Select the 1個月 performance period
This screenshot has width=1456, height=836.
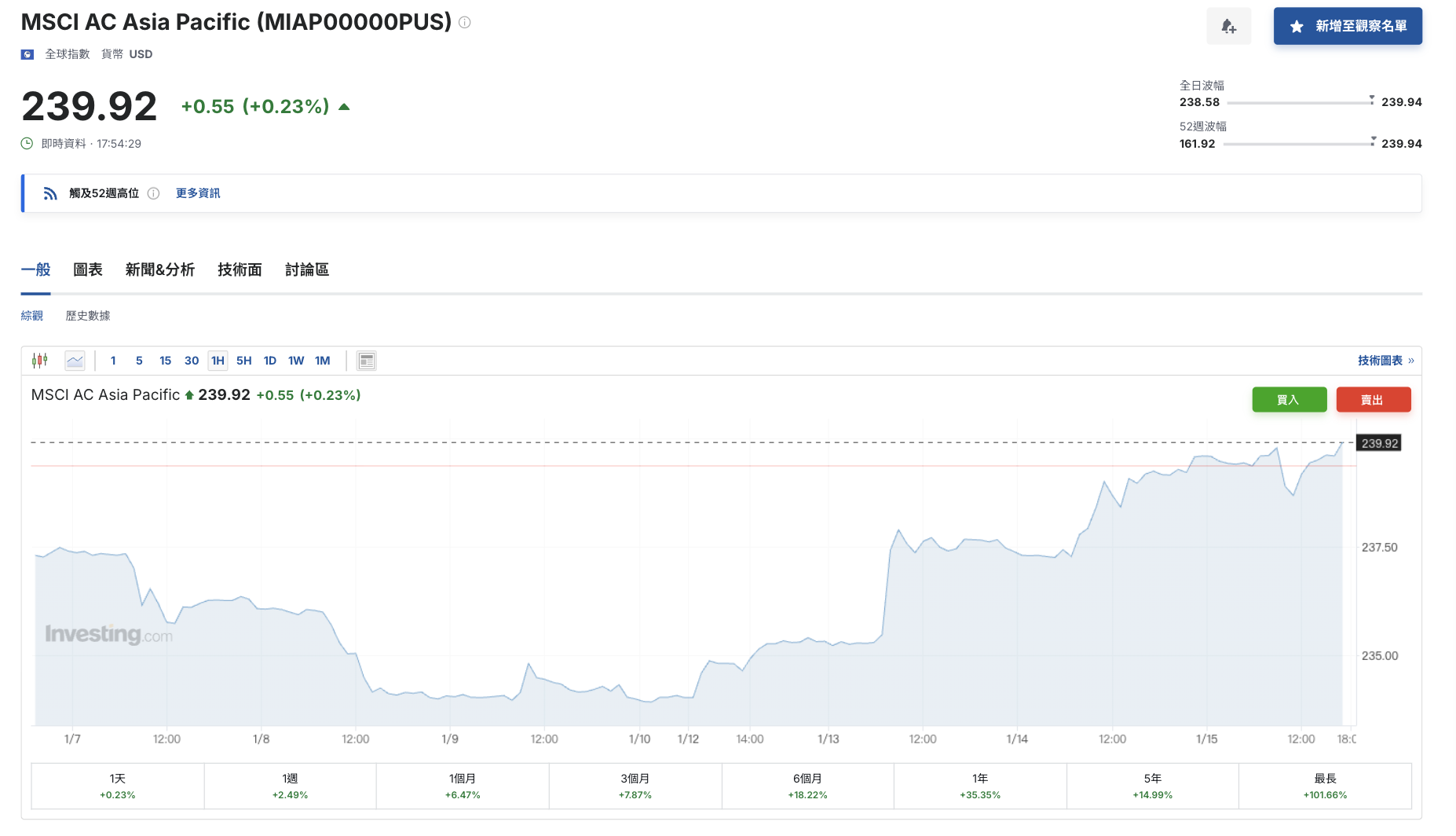(x=463, y=786)
